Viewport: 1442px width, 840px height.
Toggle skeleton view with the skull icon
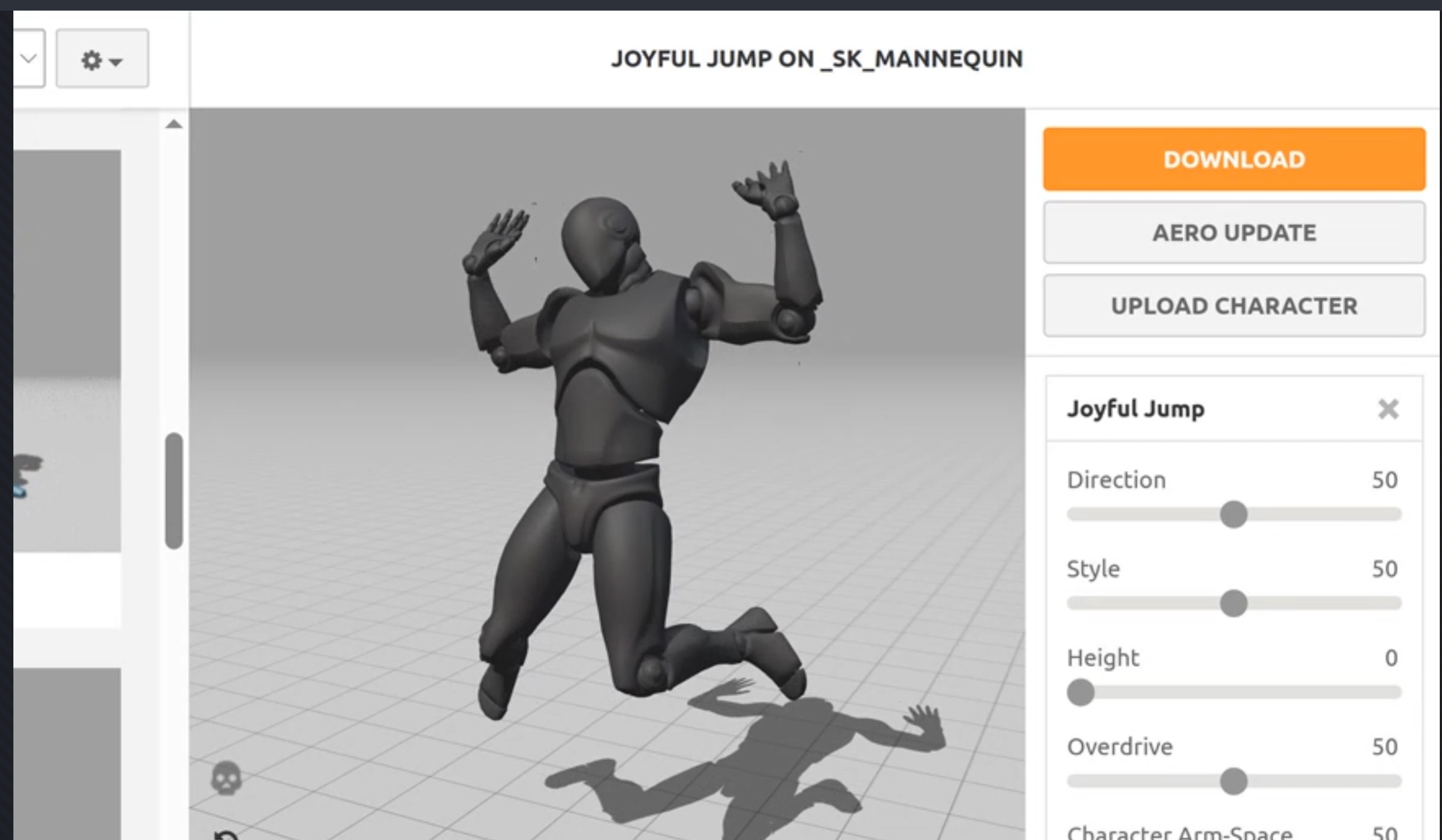tap(227, 778)
